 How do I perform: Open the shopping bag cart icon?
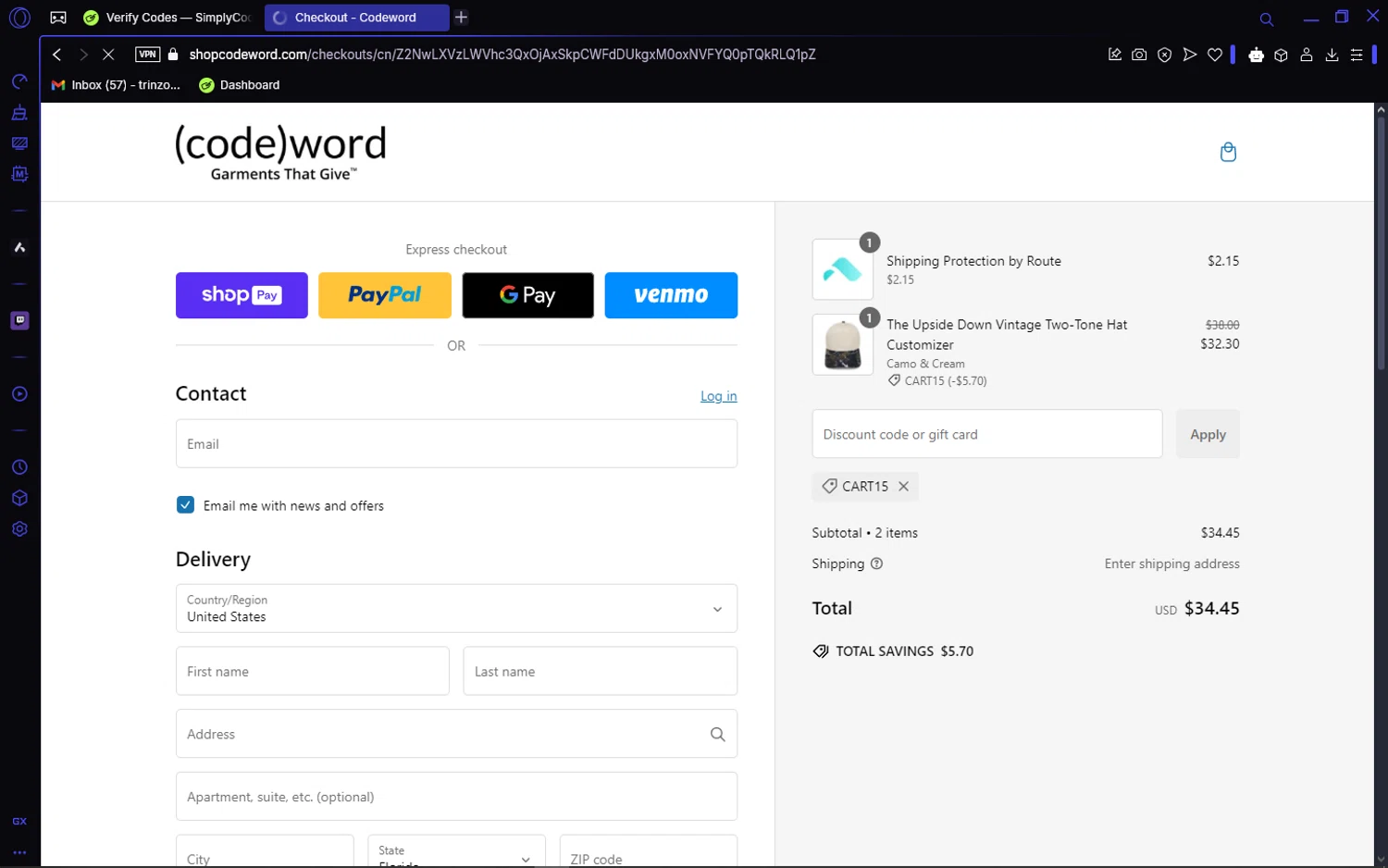[x=1228, y=152]
